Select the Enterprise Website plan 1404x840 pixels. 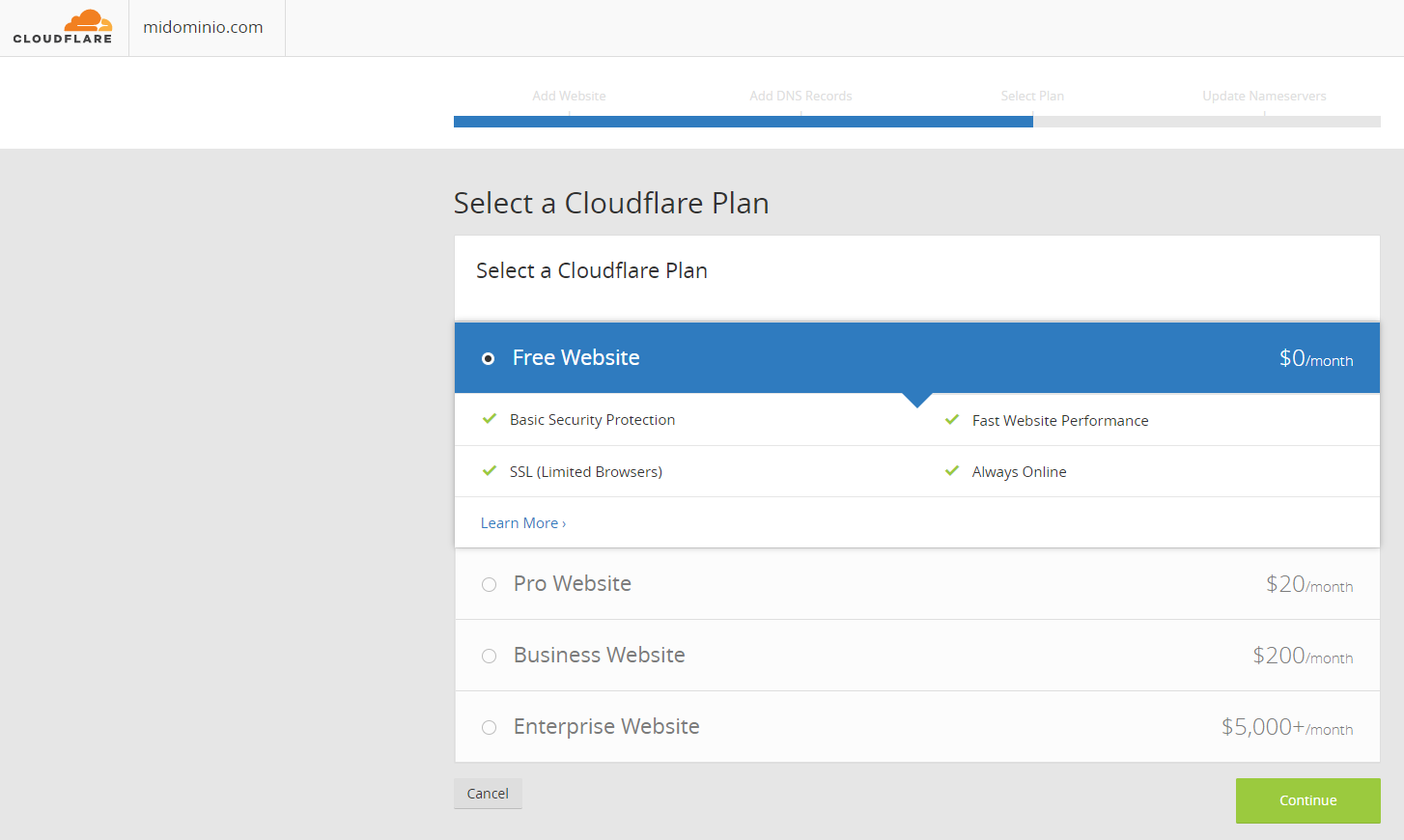489,727
